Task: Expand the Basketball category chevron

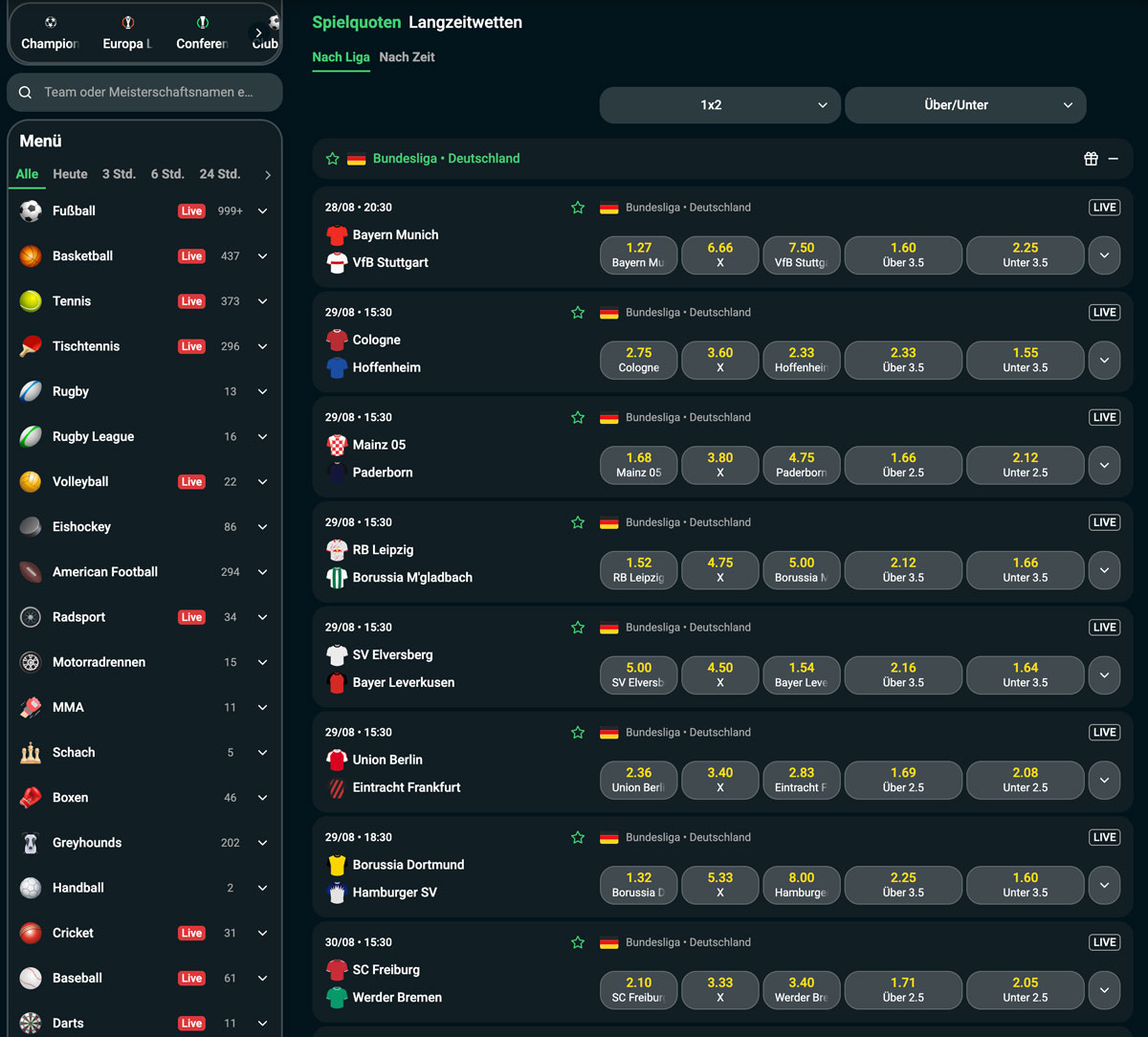Action: tap(262, 256)
